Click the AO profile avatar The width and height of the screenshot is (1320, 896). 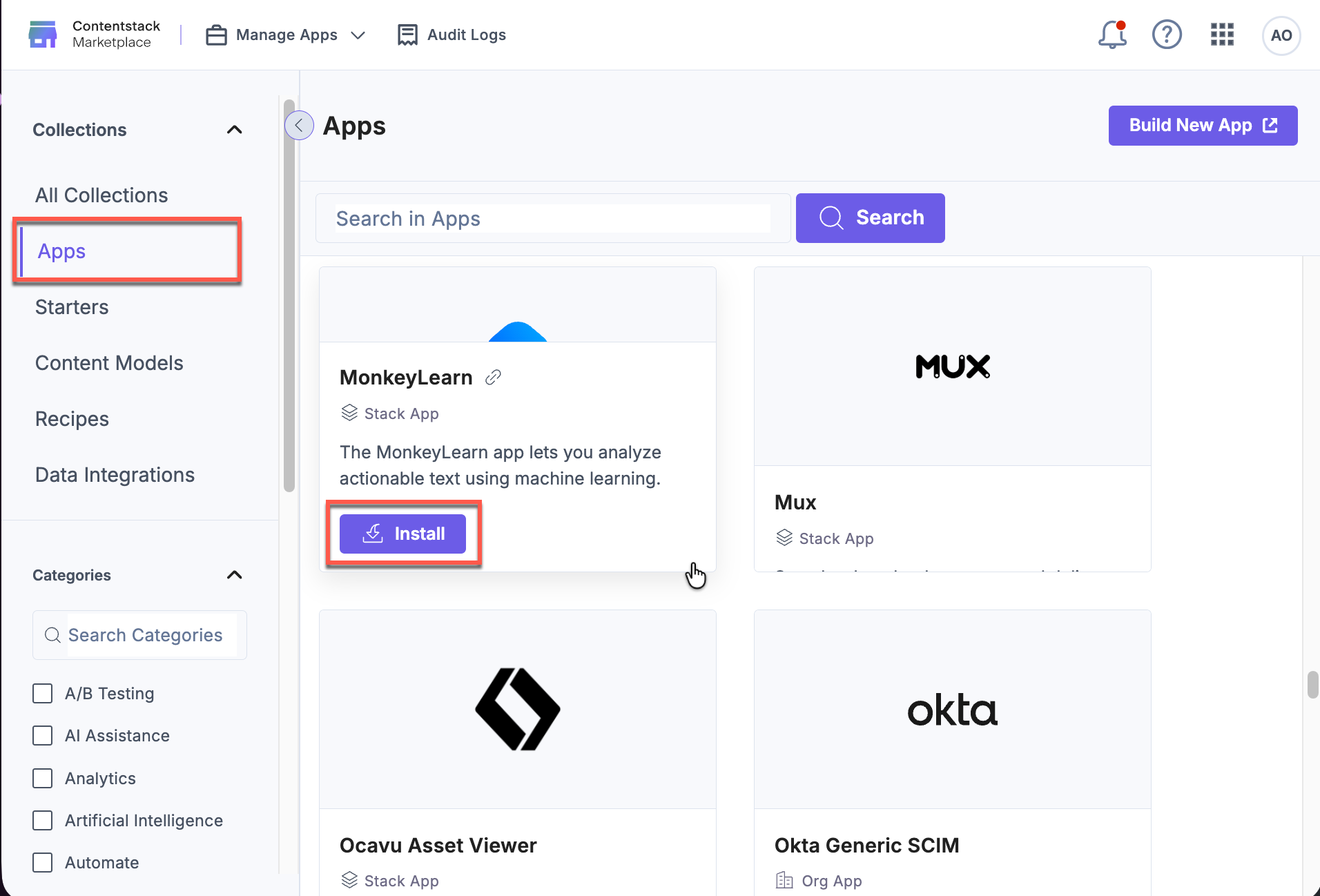pyautogui.click(x=1281, y=35)
